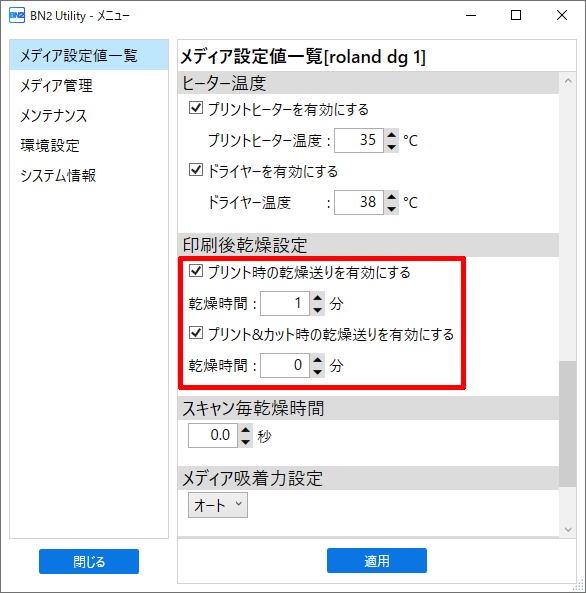Decrease dryer temperature with down arrow

pos(391,208)
